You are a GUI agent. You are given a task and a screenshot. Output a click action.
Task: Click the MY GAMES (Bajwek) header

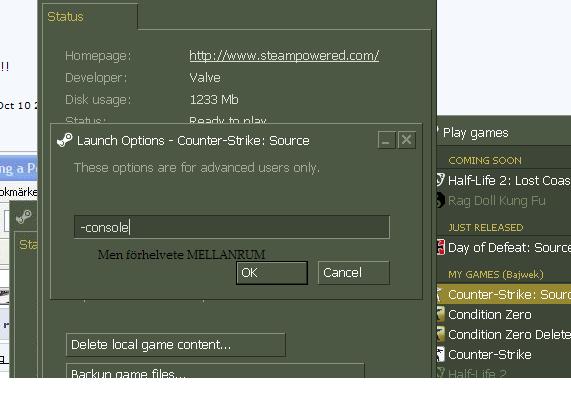point(496,274)
